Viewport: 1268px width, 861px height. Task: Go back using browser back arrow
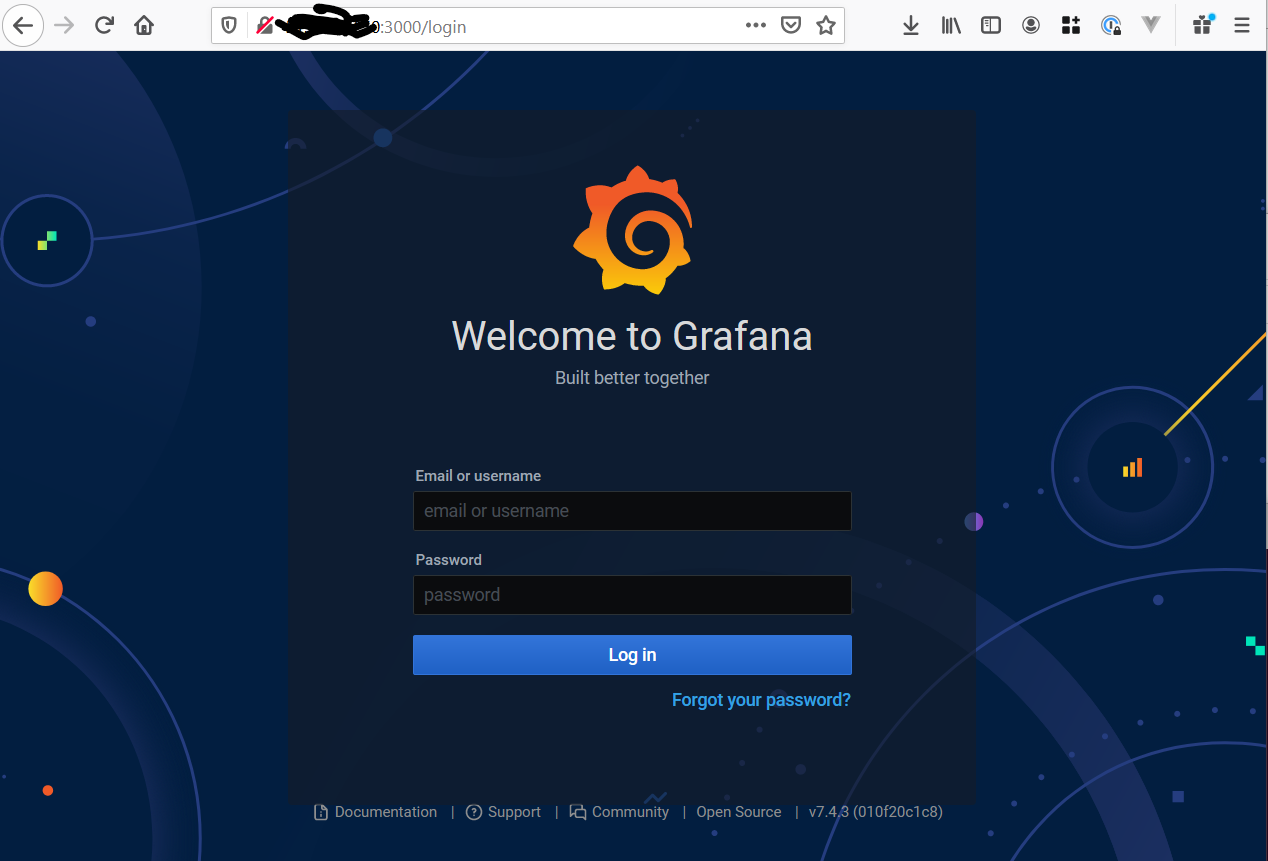23,26
